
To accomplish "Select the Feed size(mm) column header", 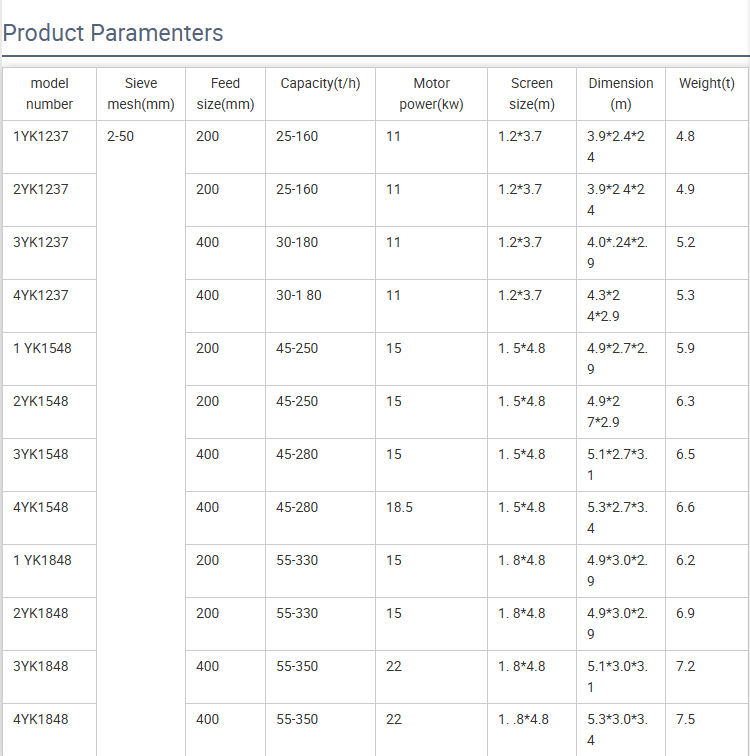I will coord(225,93).
